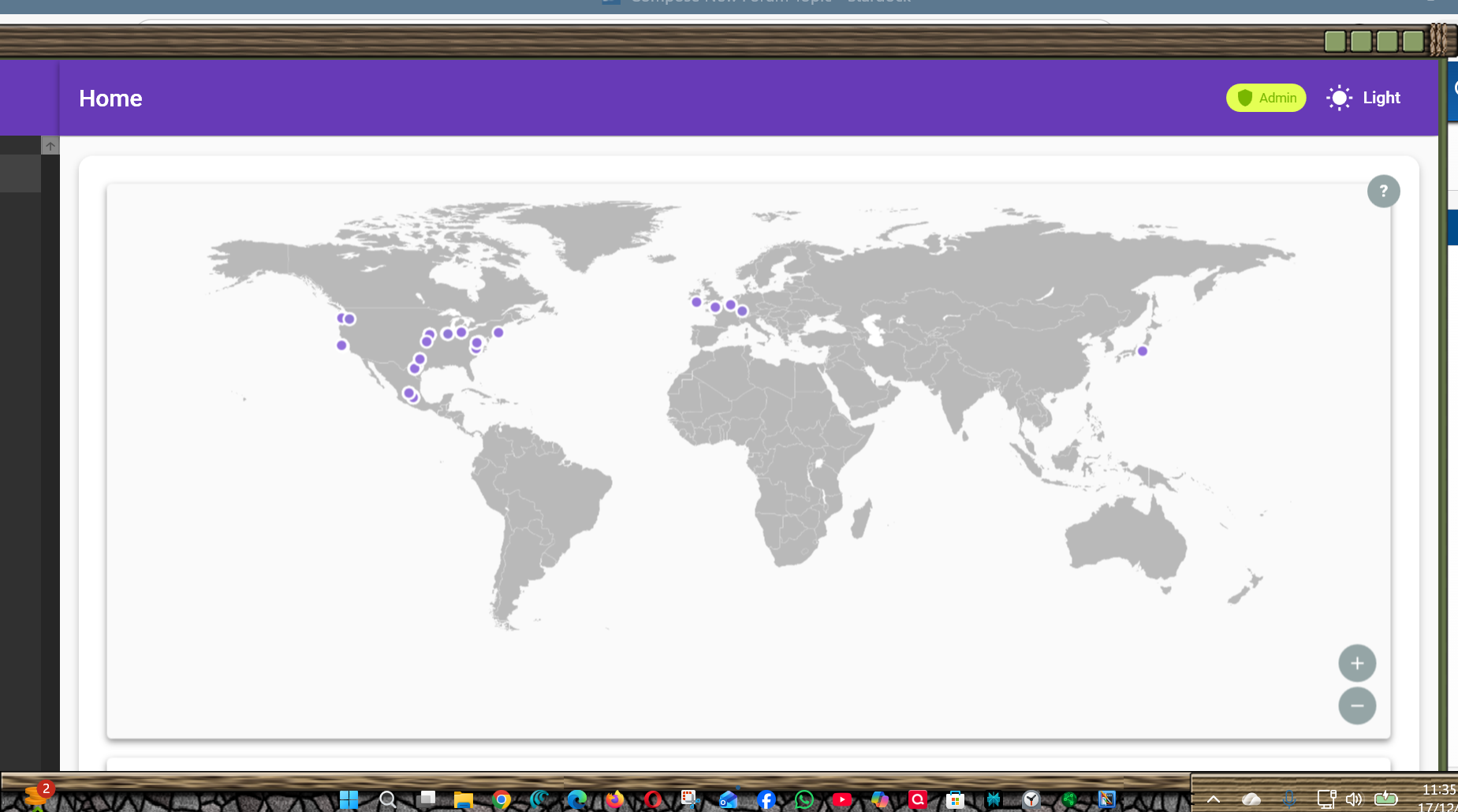
Task: Open the Windows Start menu
Action: coord(349,799)
